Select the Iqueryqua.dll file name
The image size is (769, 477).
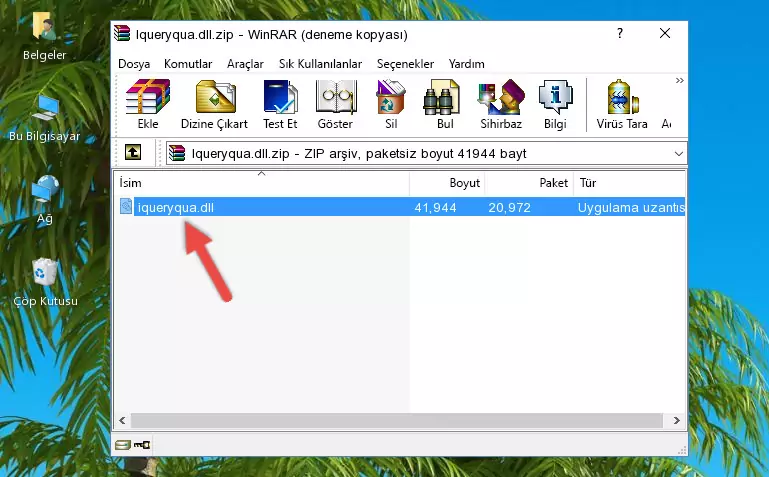(176, 207)
